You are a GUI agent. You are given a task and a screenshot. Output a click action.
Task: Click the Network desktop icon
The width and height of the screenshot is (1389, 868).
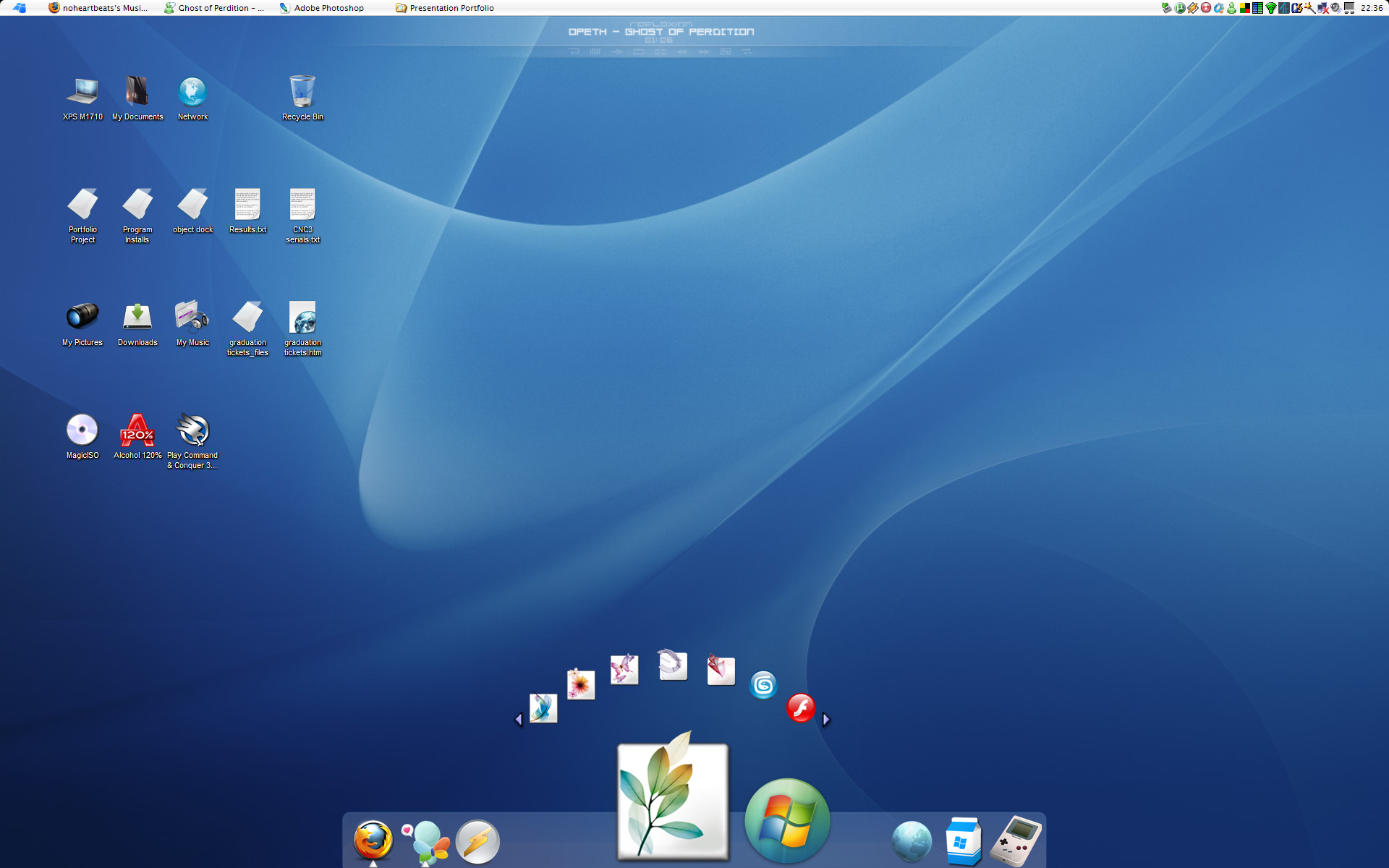(x=192, y=92)
